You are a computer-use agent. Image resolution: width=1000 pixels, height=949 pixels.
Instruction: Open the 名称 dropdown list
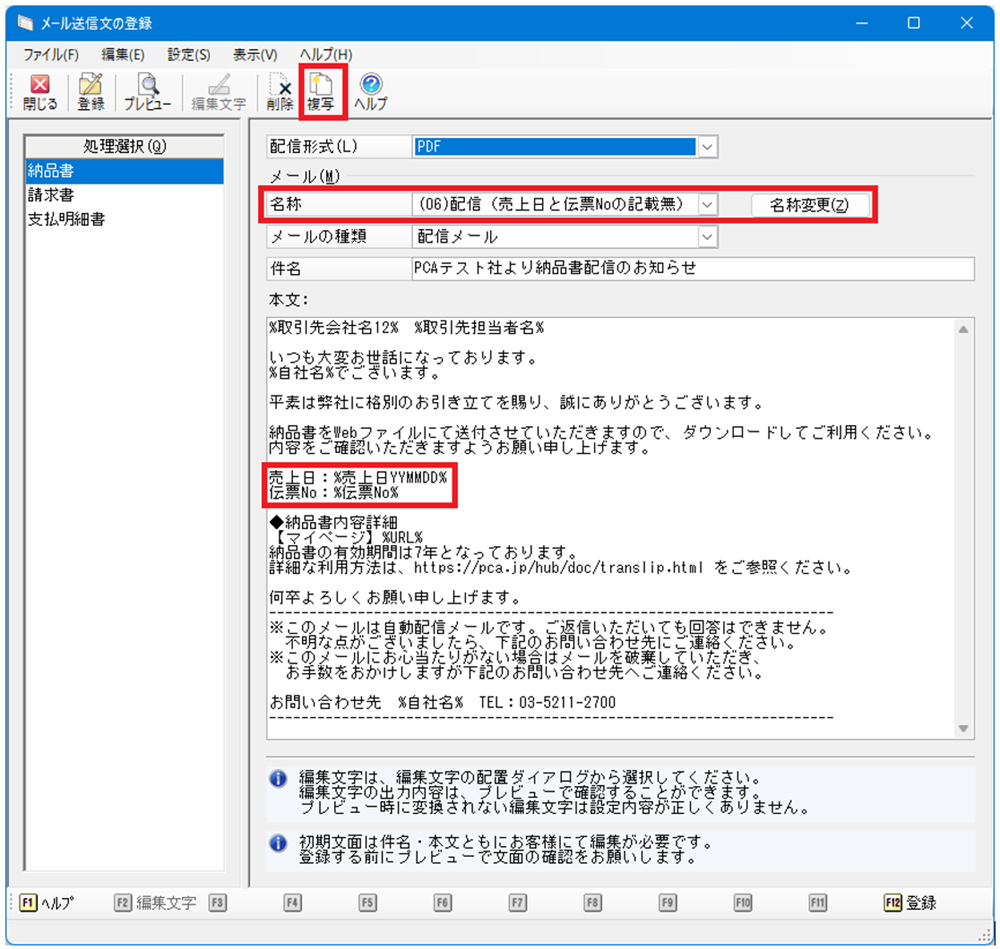pyautogui.click(x=707, y=204)
